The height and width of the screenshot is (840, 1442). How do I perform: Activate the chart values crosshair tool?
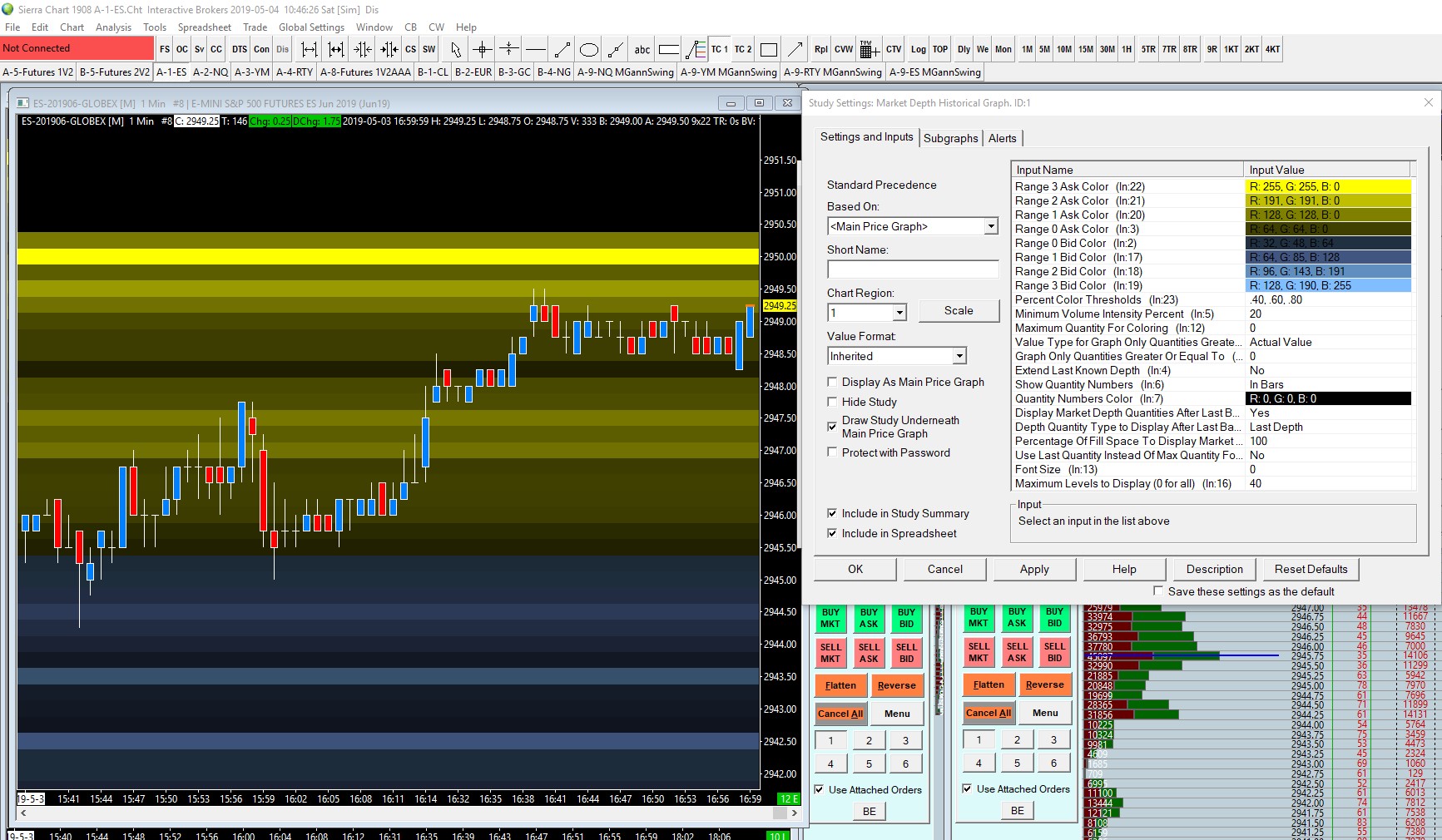coord(483,50)
